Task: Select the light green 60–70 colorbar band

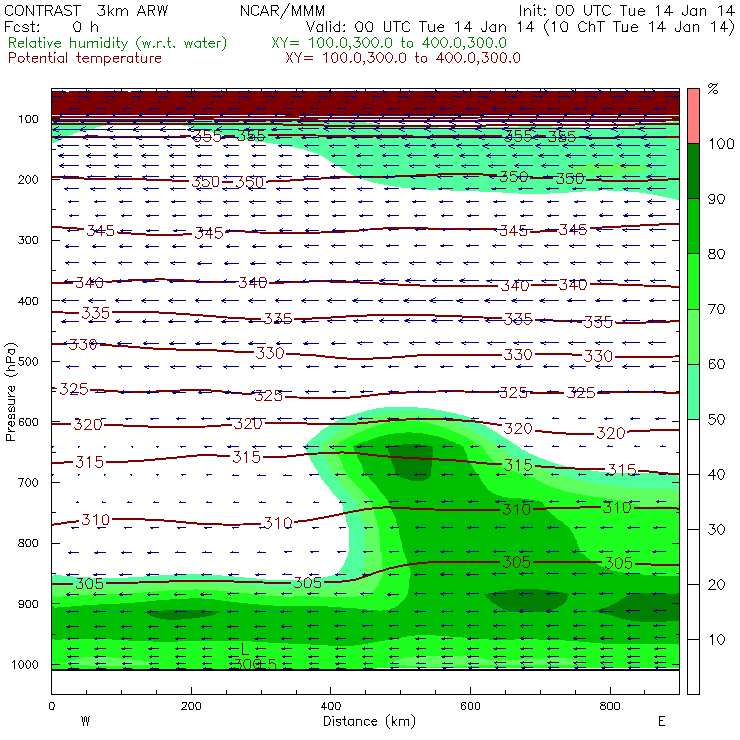Action: point(693,336)
